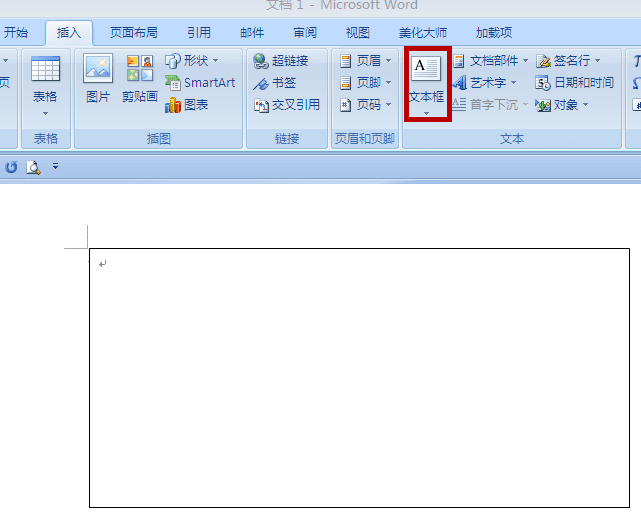Open the 邮件 tab
641x519 pixels.
click(252, 32)
